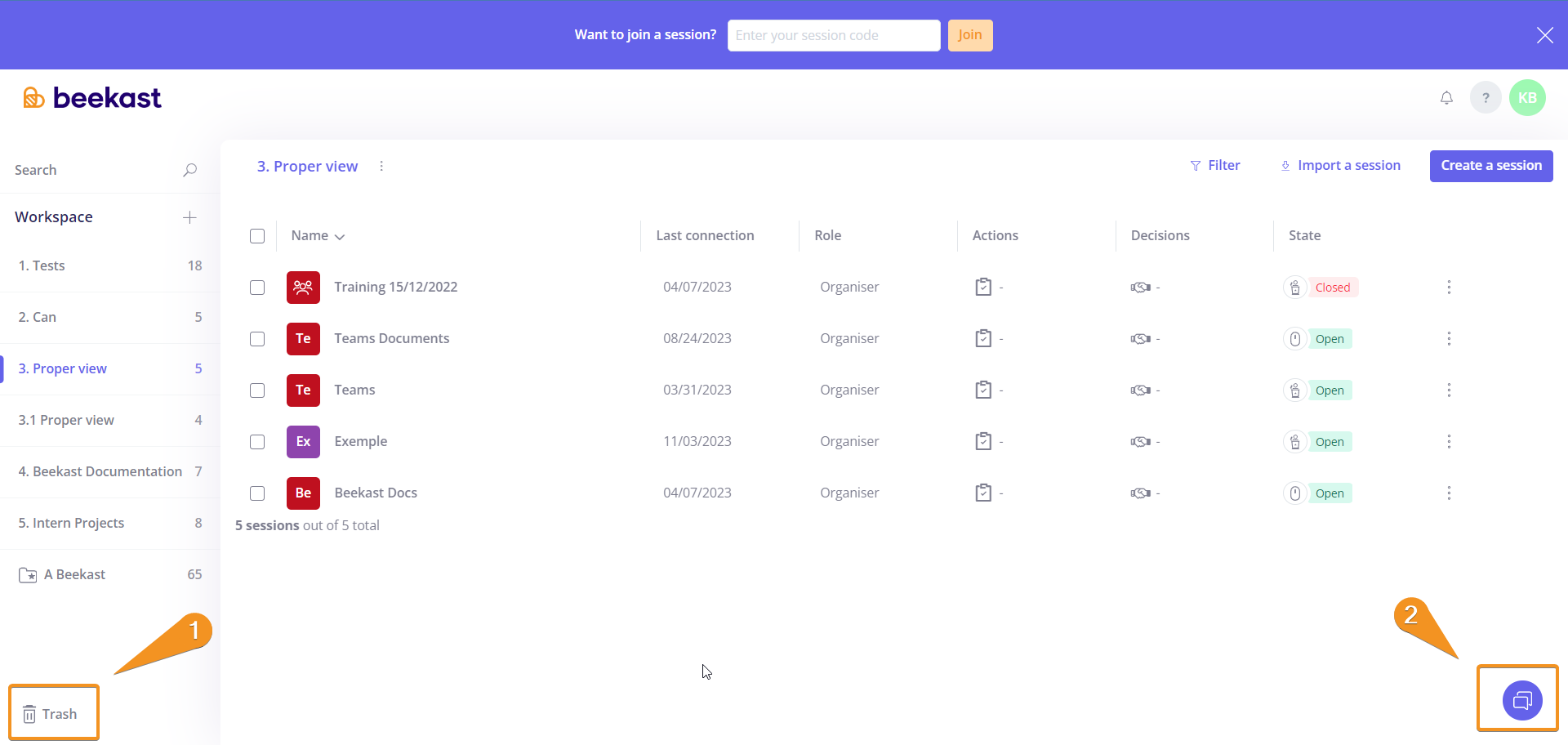Open the chat support bubble
The width and height of the screenshot is (1568, 745).
click(1522, 700)
